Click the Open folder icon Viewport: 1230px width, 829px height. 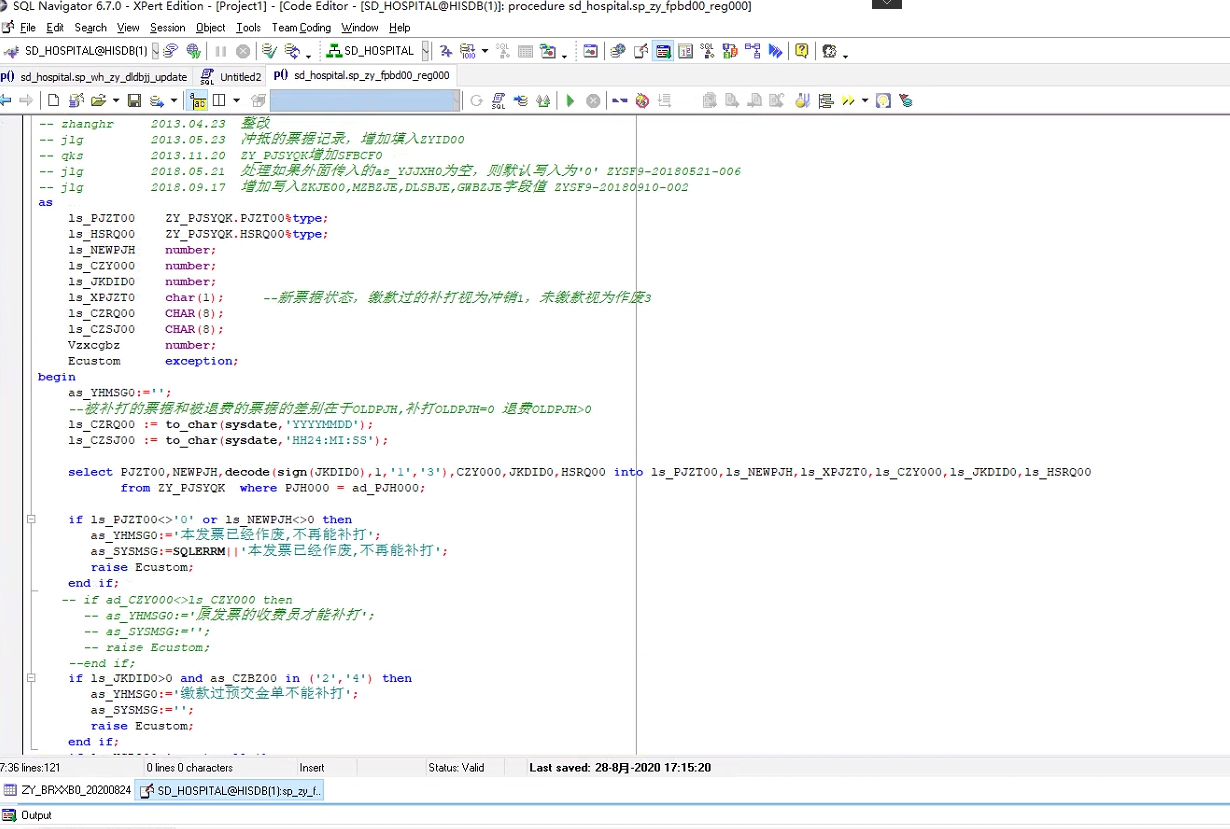click(x=98, y=101)
